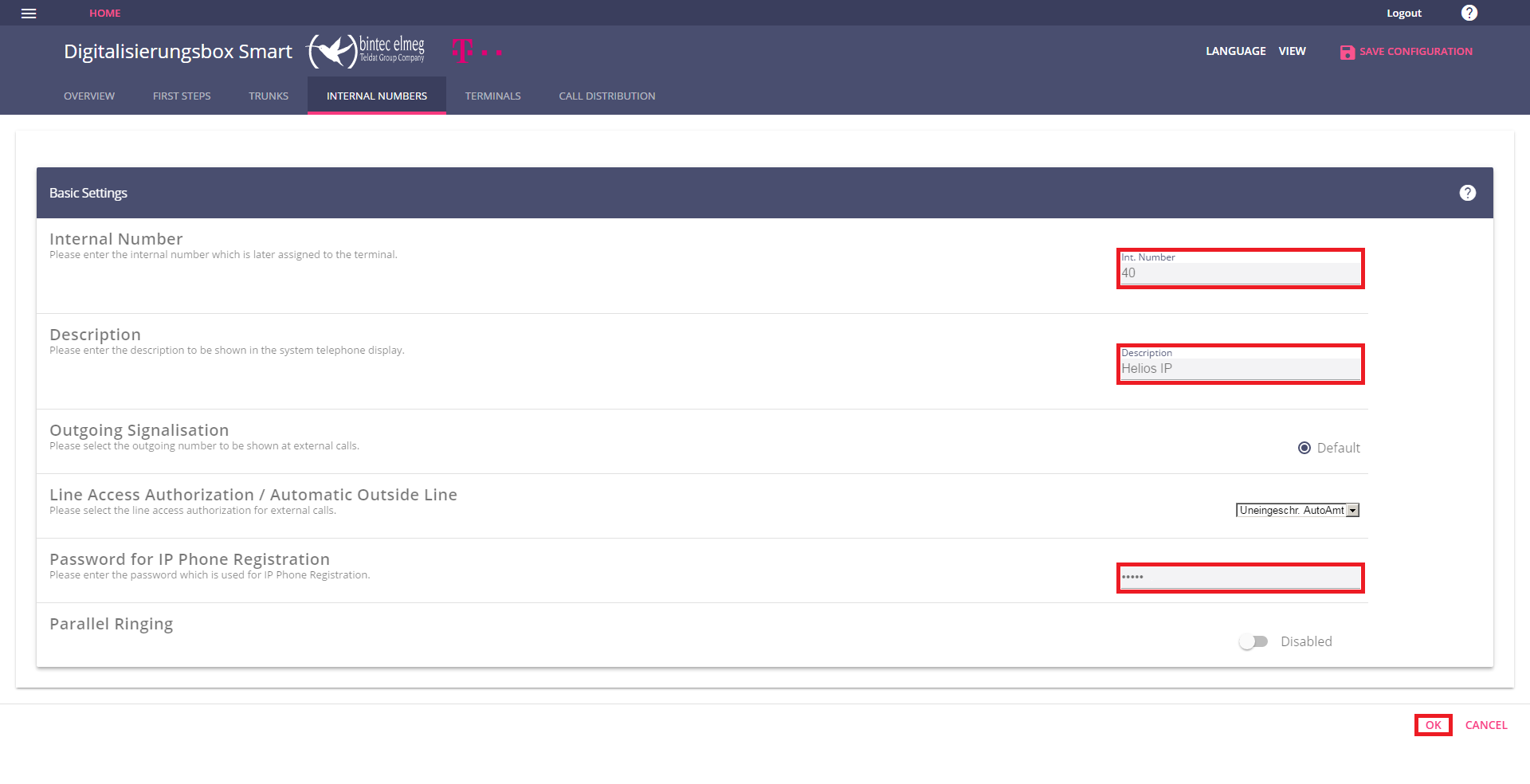
Task: Switch to the TERMINALS tab
Action: (x=492, y=96)
